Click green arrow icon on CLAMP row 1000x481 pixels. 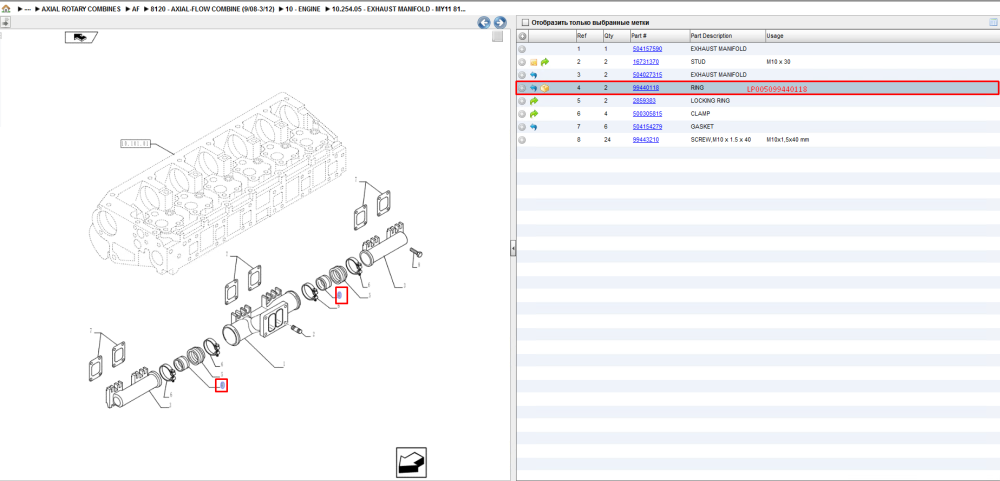534,114
